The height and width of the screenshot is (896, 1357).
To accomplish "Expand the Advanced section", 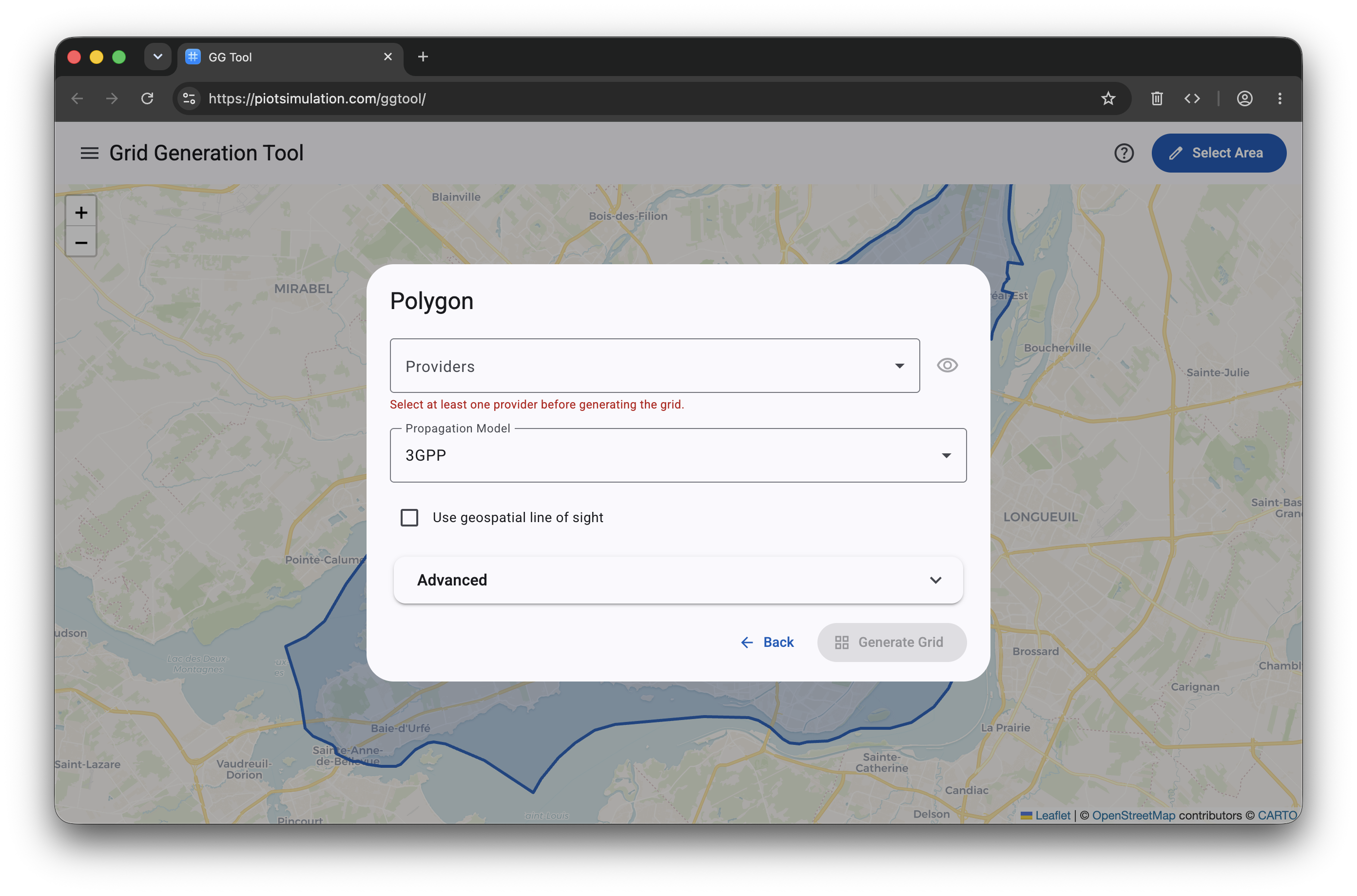I will click(678, 580).
